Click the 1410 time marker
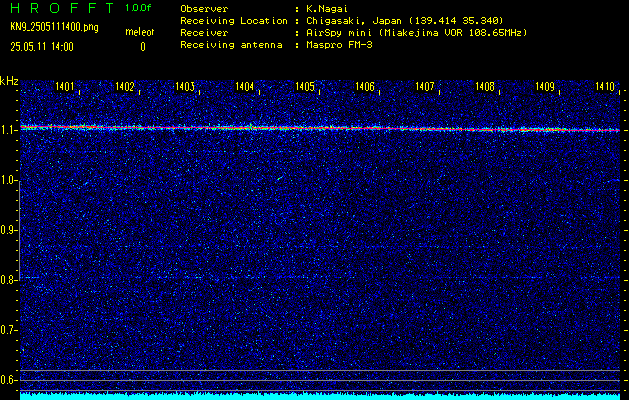629x400 pixels. click(x=605, y=86)
